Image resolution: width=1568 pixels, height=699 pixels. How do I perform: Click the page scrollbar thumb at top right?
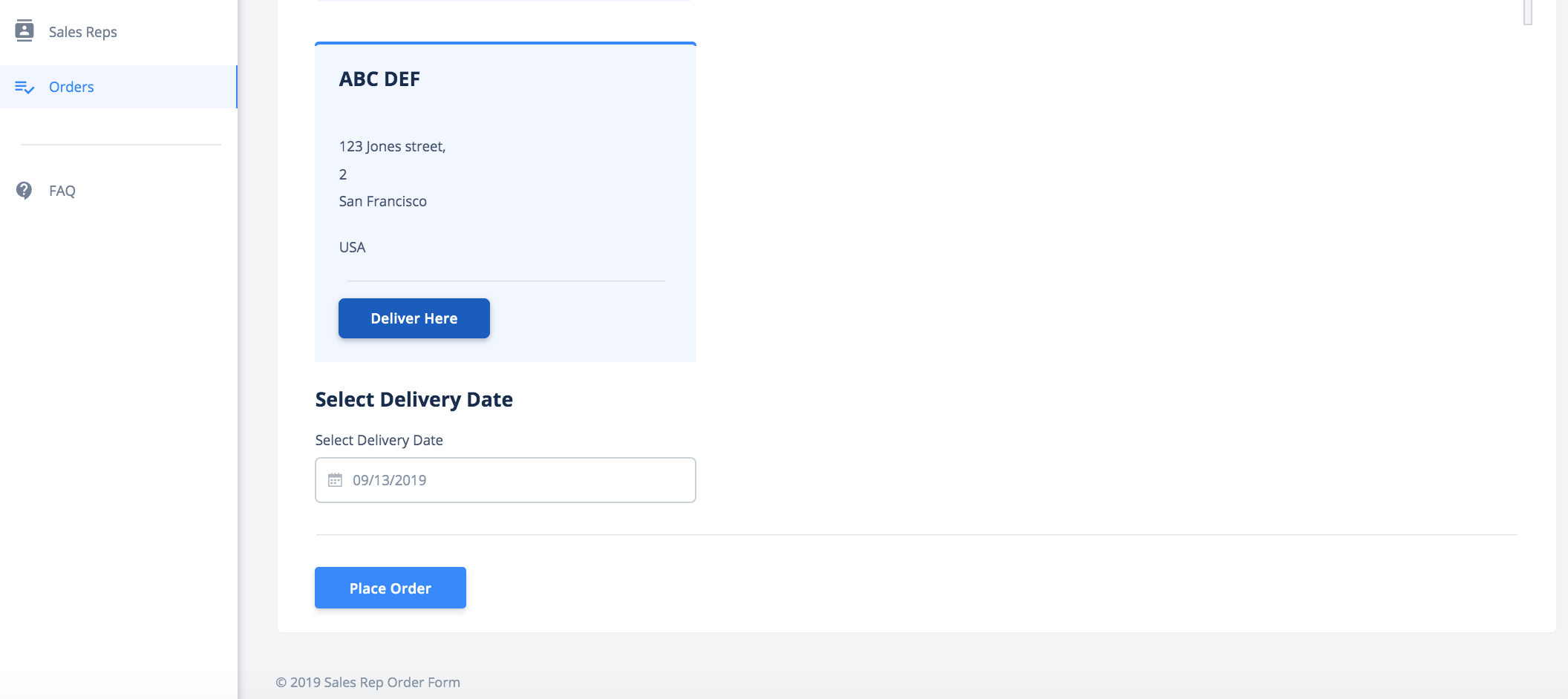1528,12
